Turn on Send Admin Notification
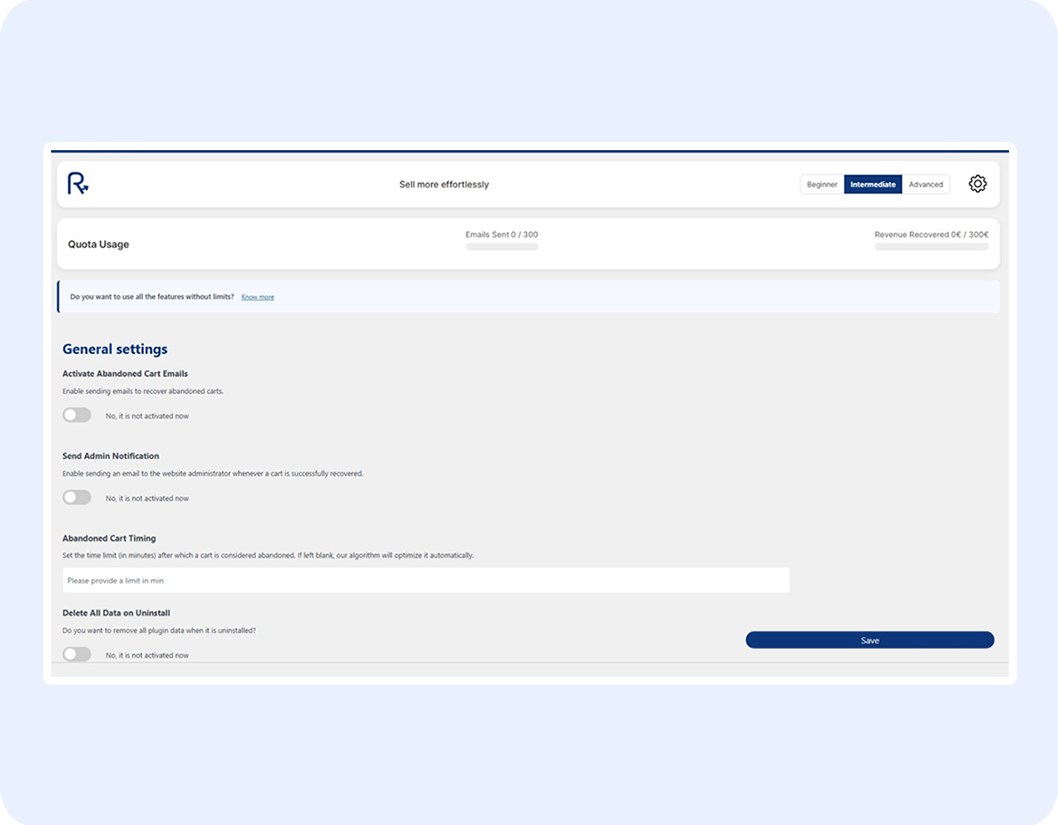Viewport: 1058px width, 825px height. point(77,497)
